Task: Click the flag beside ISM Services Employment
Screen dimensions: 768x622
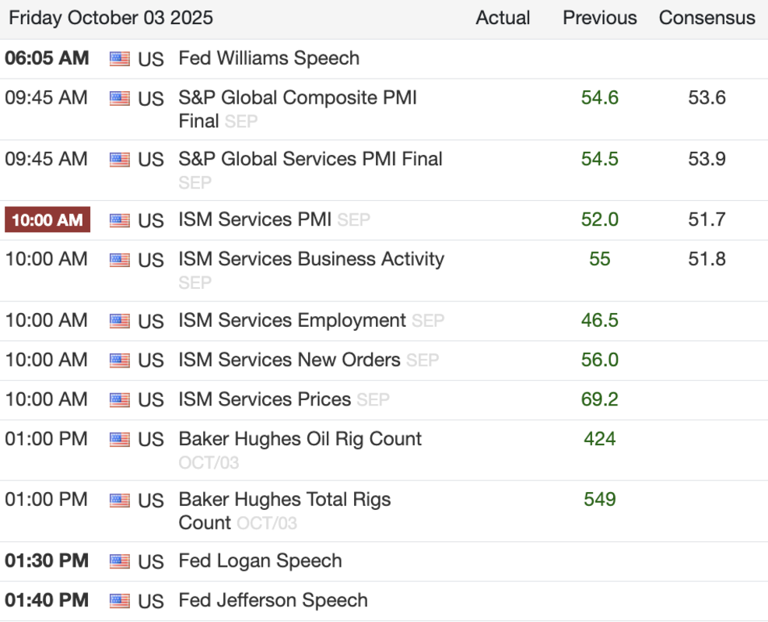Action: pyautogui.click(x=120, y=321)
